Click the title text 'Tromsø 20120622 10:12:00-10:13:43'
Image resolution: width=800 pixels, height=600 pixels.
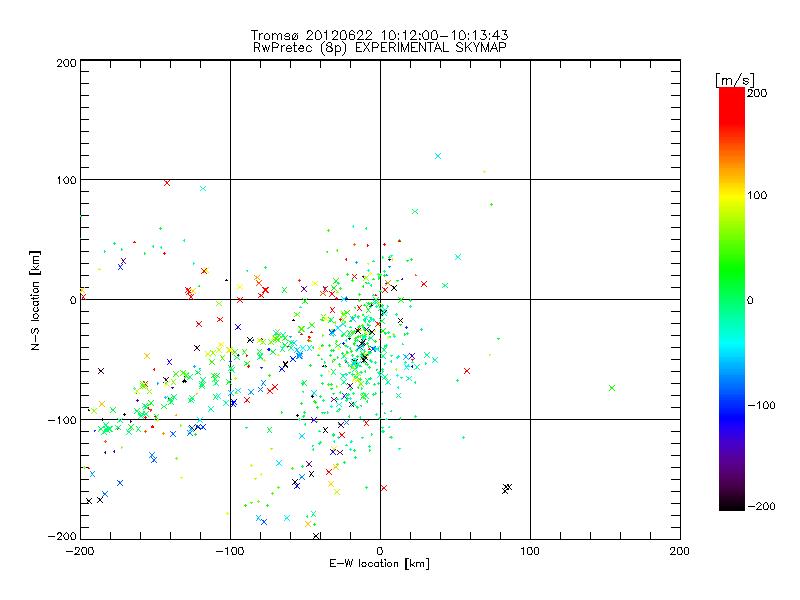379,35
